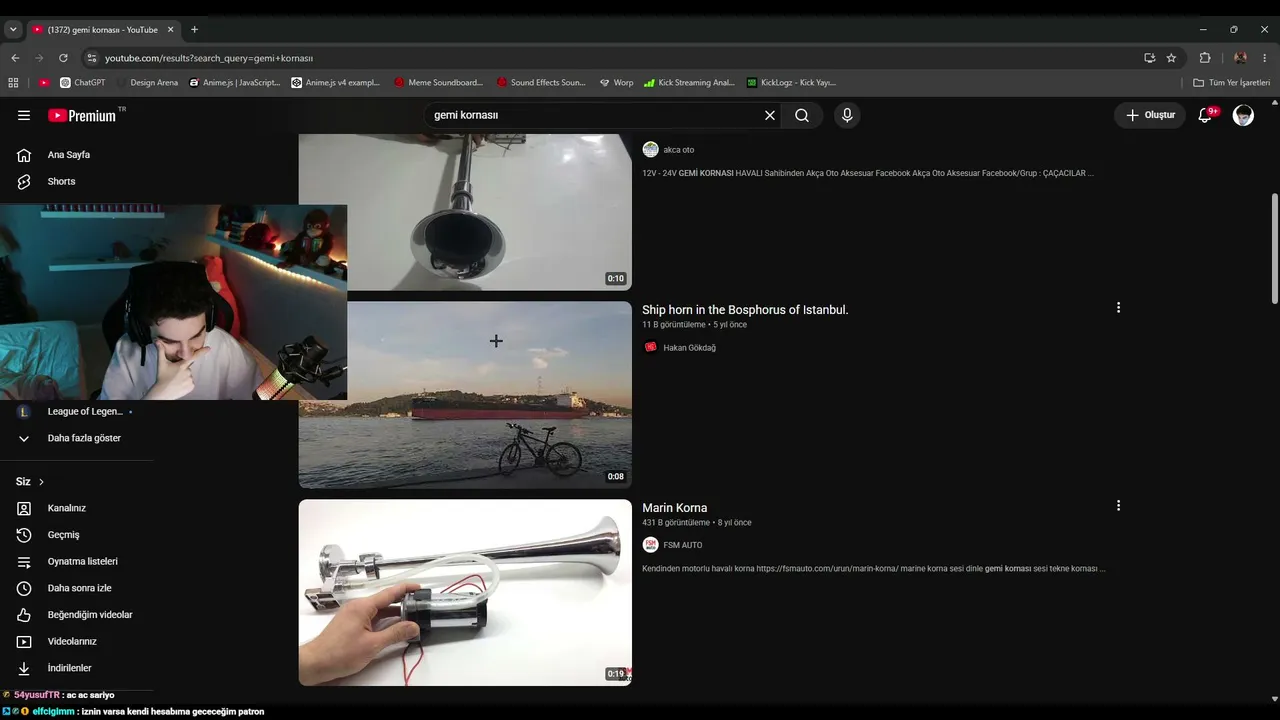Open the Sound Effects Soundboard bookmark
The width and height of the screenshot is (1280, 720).
pyautogui.click(x=541, y=83)
